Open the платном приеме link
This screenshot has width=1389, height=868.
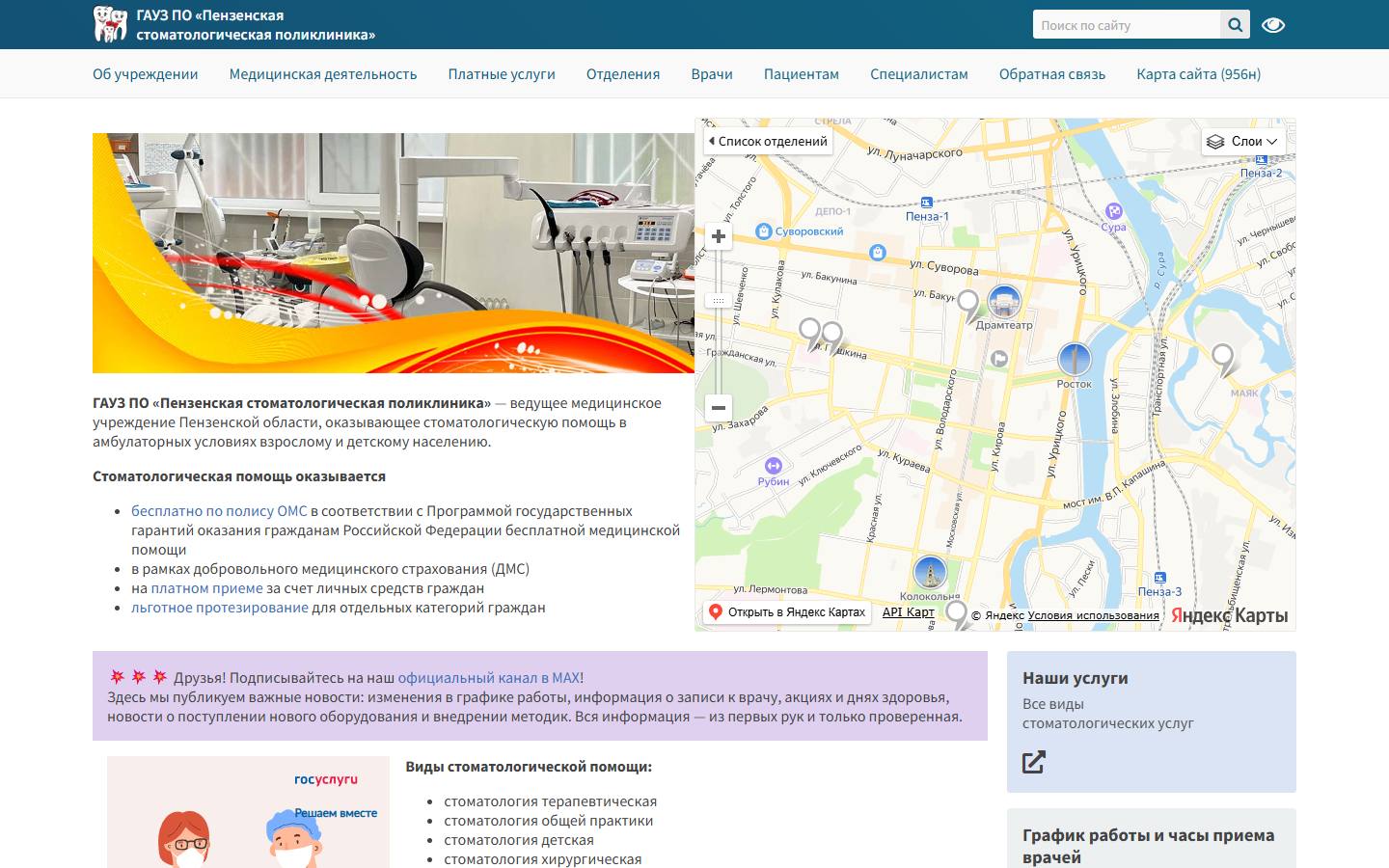(206, 588)
